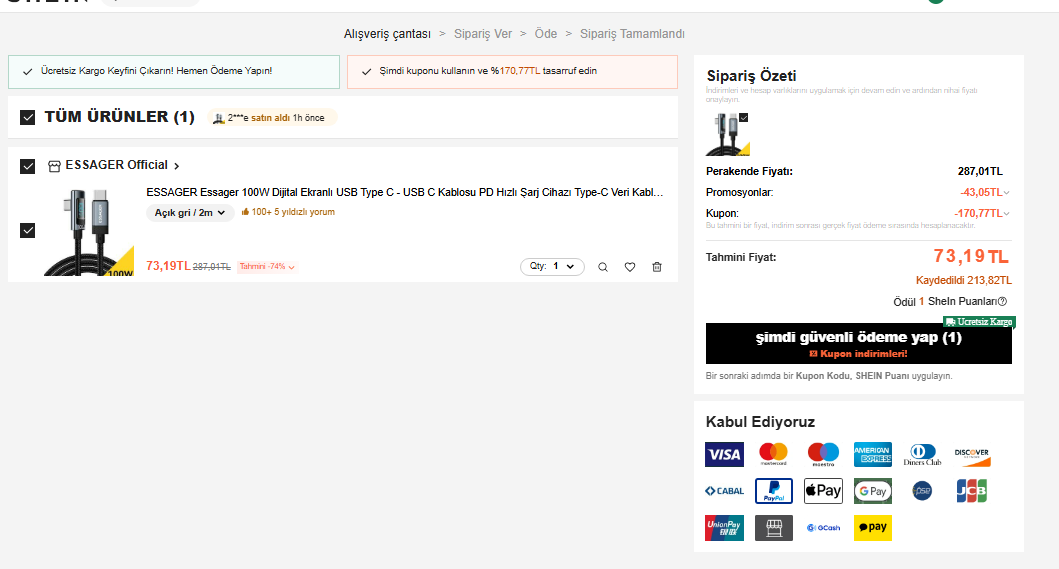The height and width of the screenshot is (569, 1059).
Task: Click the Kabul Ediyoruz heading
Action: tap(760, 422)
